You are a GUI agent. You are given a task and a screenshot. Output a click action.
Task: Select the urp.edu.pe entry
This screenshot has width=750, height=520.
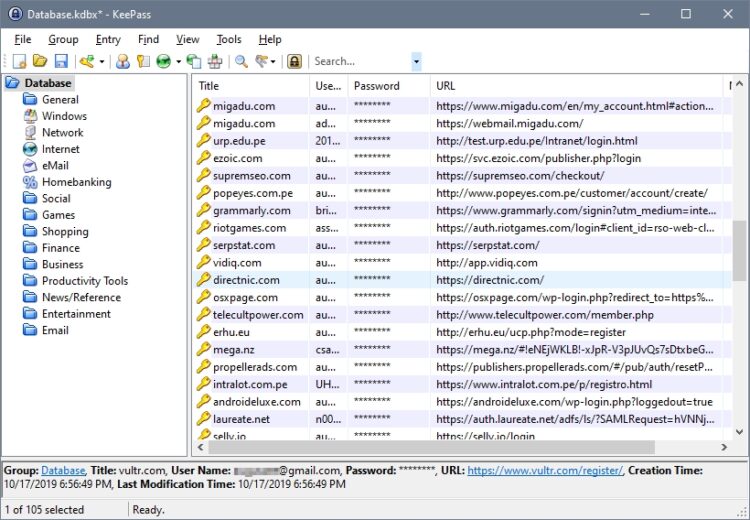coord(463,141)
